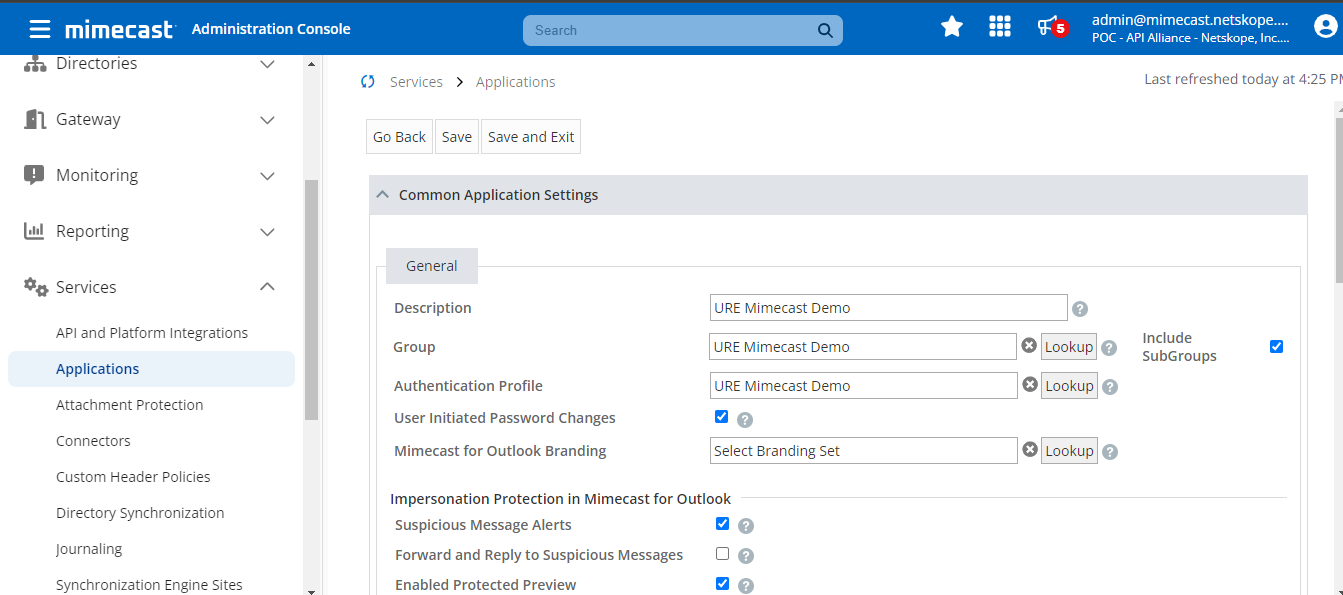Viewport: 1343px width, 595px height.
Task: Click Lookup button for Group
Action: coord(1069,347)
